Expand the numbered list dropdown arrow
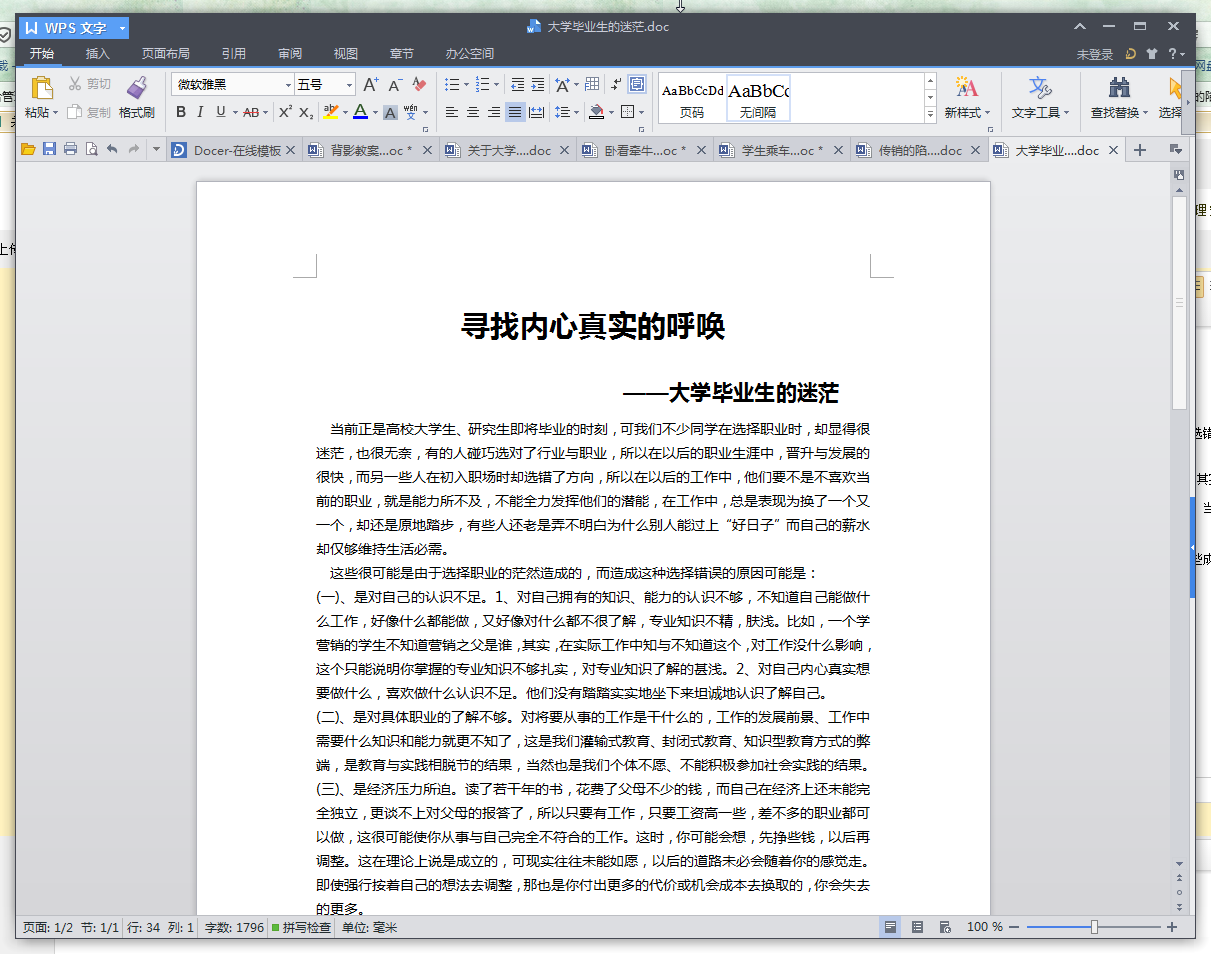 (497, 85)
